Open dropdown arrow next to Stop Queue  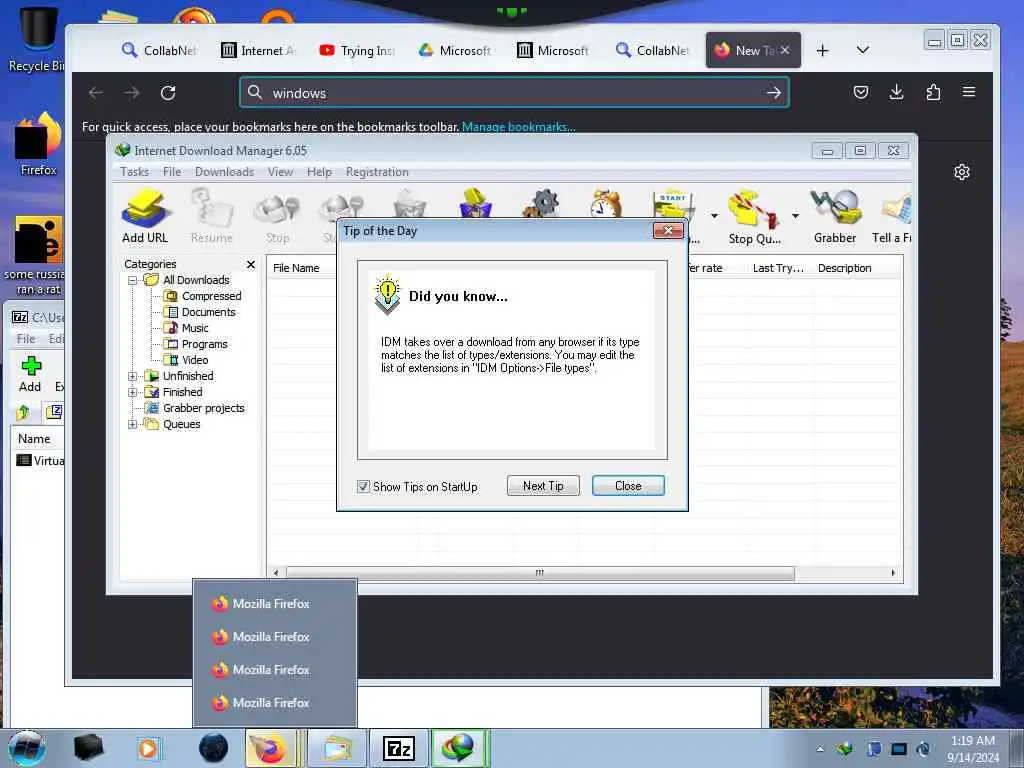(795, 216)
